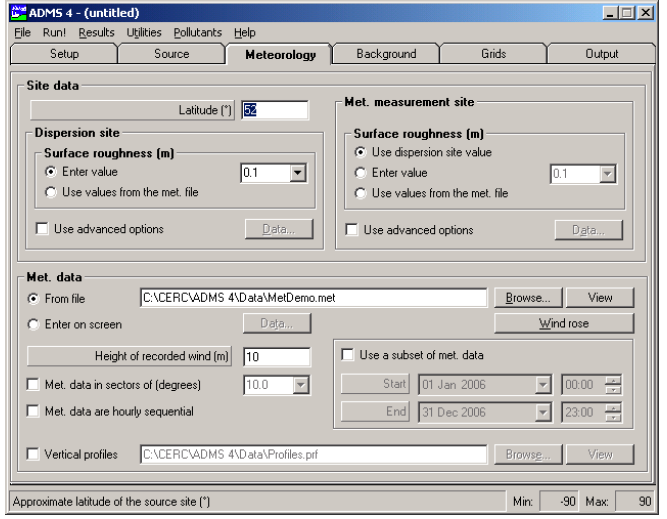Open the Output tab
Viewport: 667px width, 519px height.
pos(601,54)
